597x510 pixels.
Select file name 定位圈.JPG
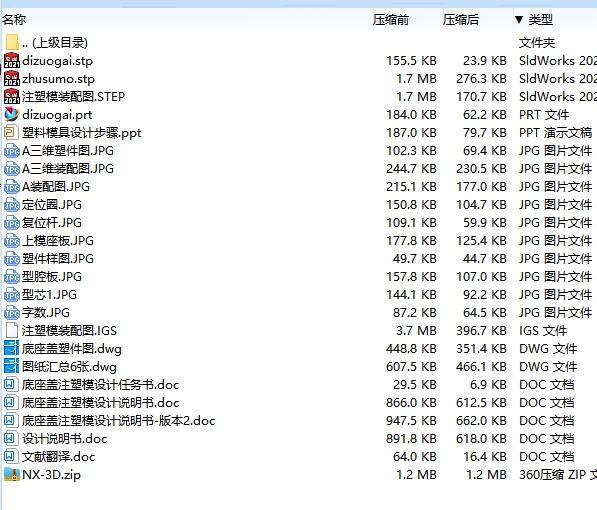[52, 205]
